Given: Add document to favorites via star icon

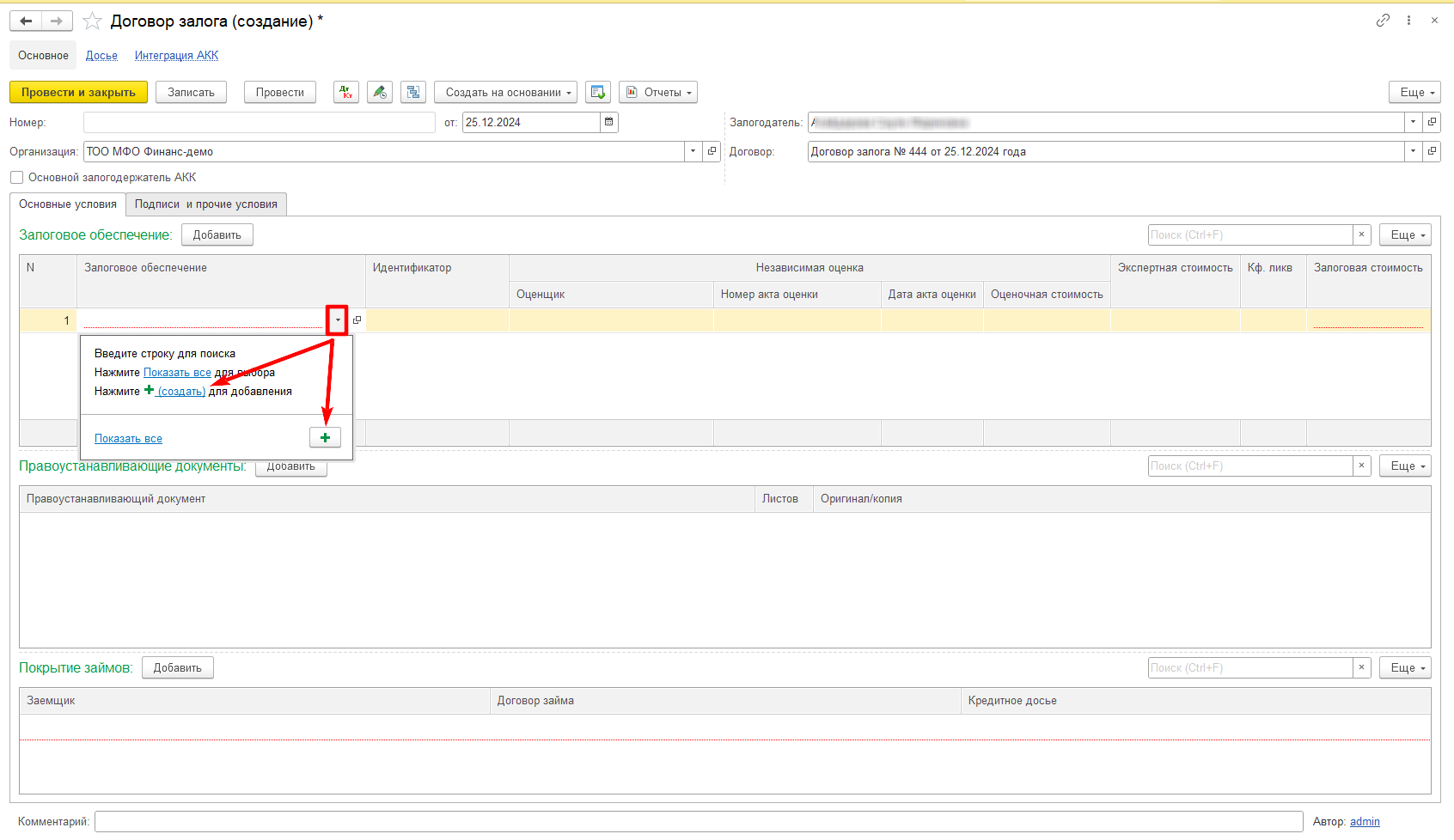Looking at the screenshot, I should 92,21.
